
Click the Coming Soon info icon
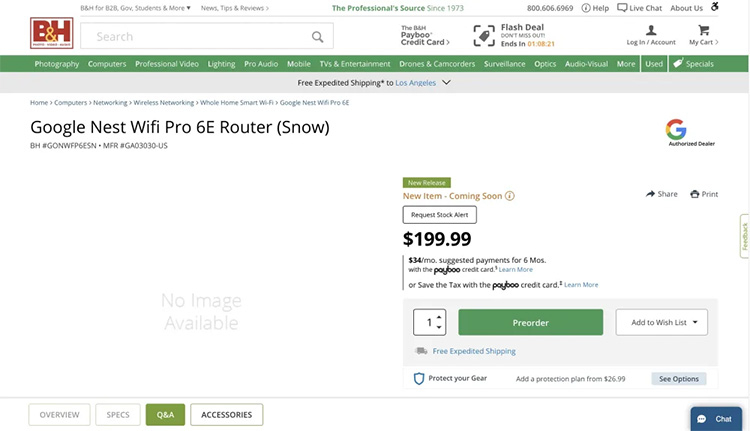[510, 196]
